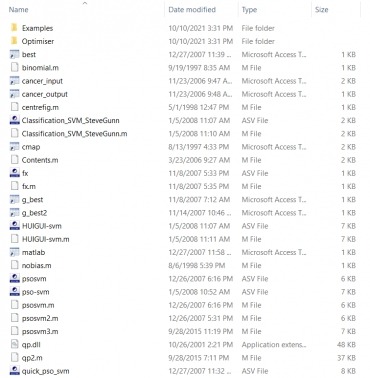This screenshot has width=370, height=378.
Task: Select the file name qp2.m
Action: [x=32, y=358]
